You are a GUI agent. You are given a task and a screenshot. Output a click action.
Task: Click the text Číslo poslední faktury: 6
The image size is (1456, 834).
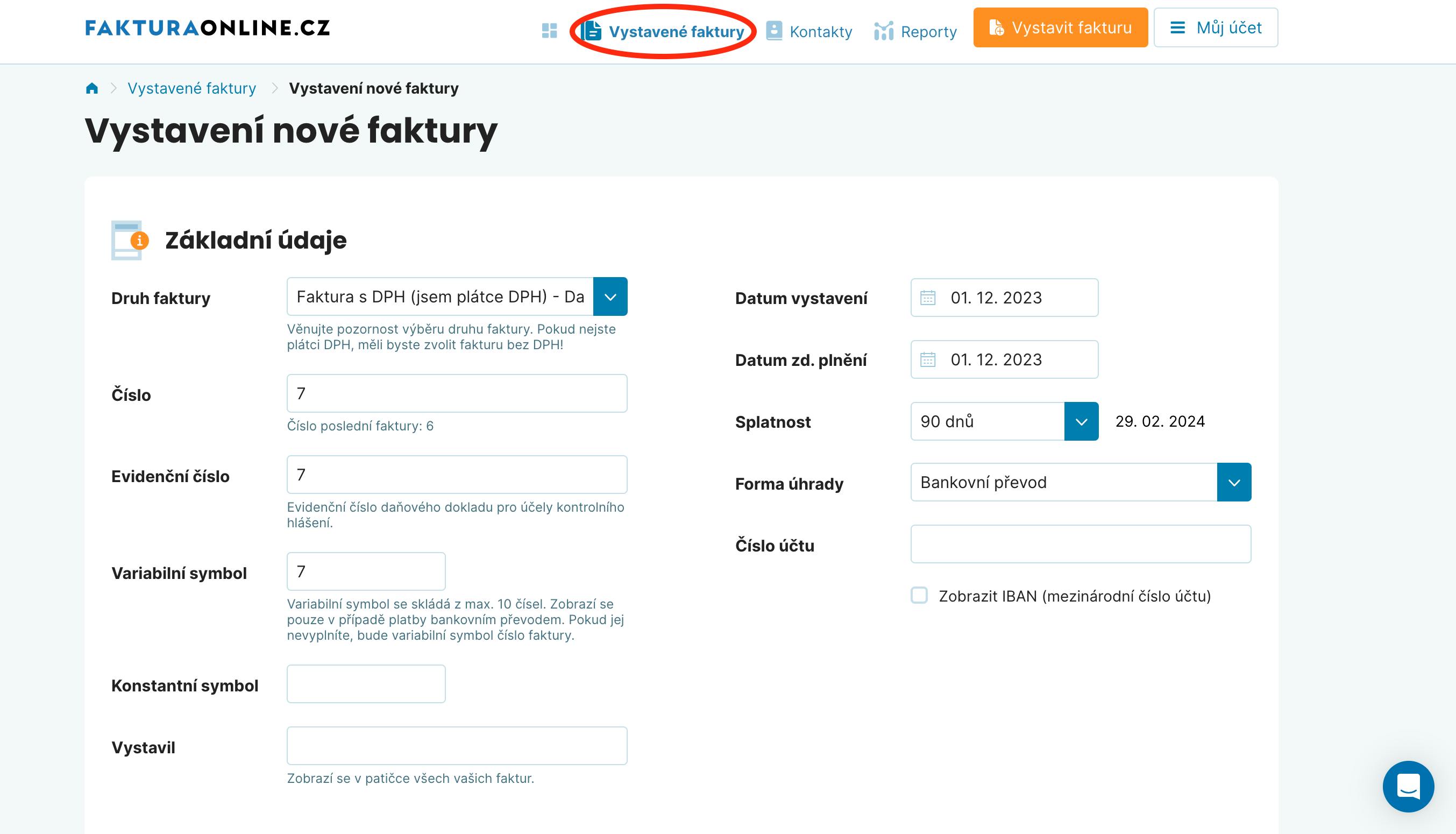360,426
